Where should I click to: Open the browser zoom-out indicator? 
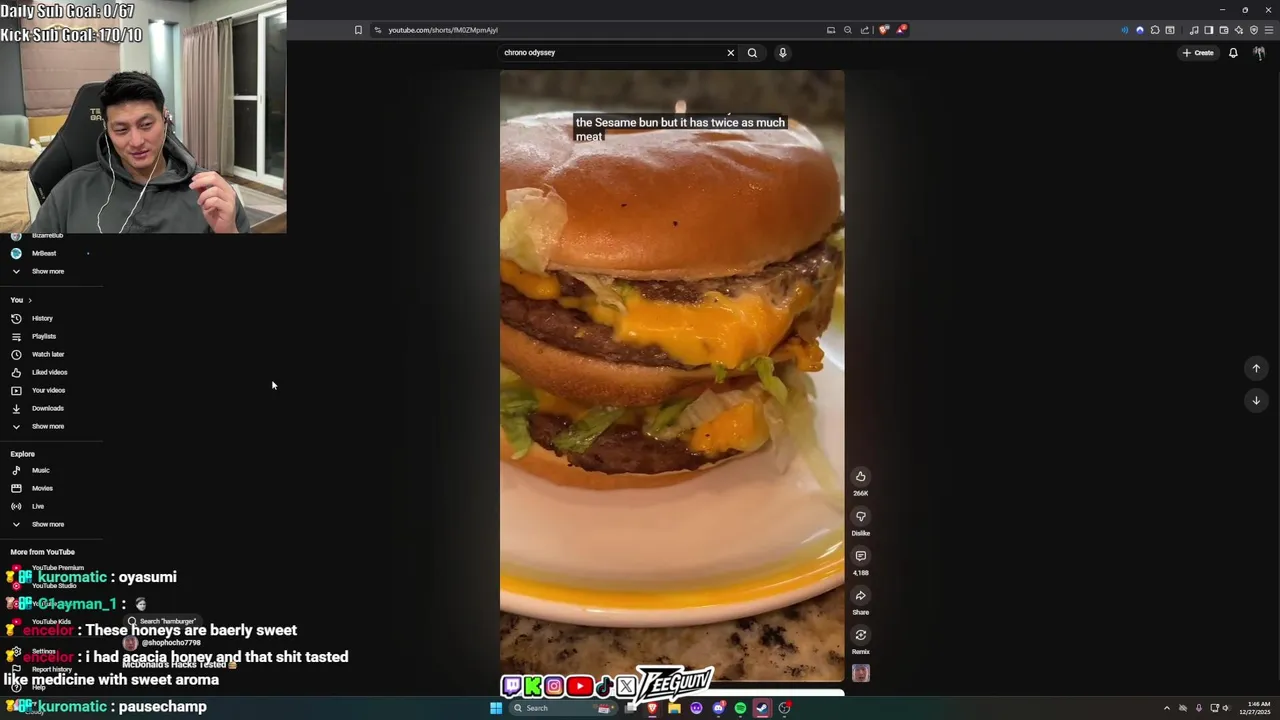click(x=847, y=30)
